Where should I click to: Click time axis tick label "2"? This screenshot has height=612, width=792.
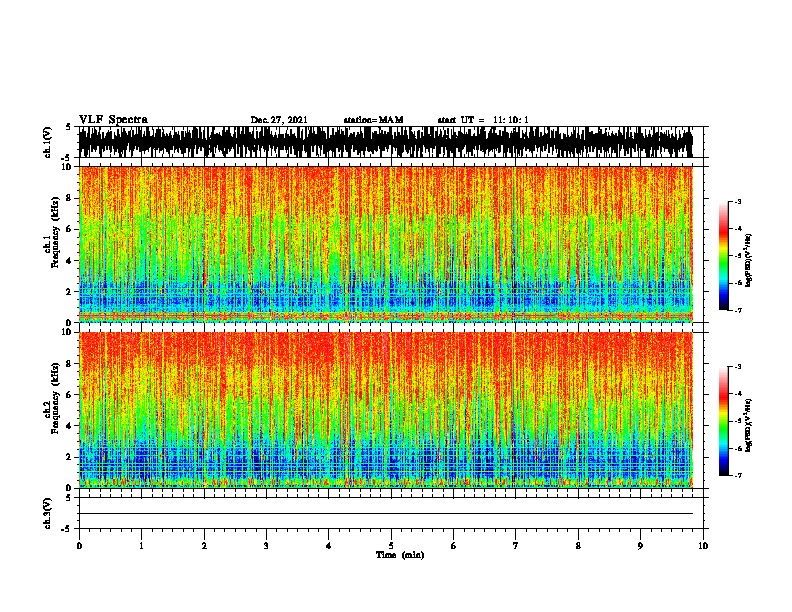click(x=204, y=546)
